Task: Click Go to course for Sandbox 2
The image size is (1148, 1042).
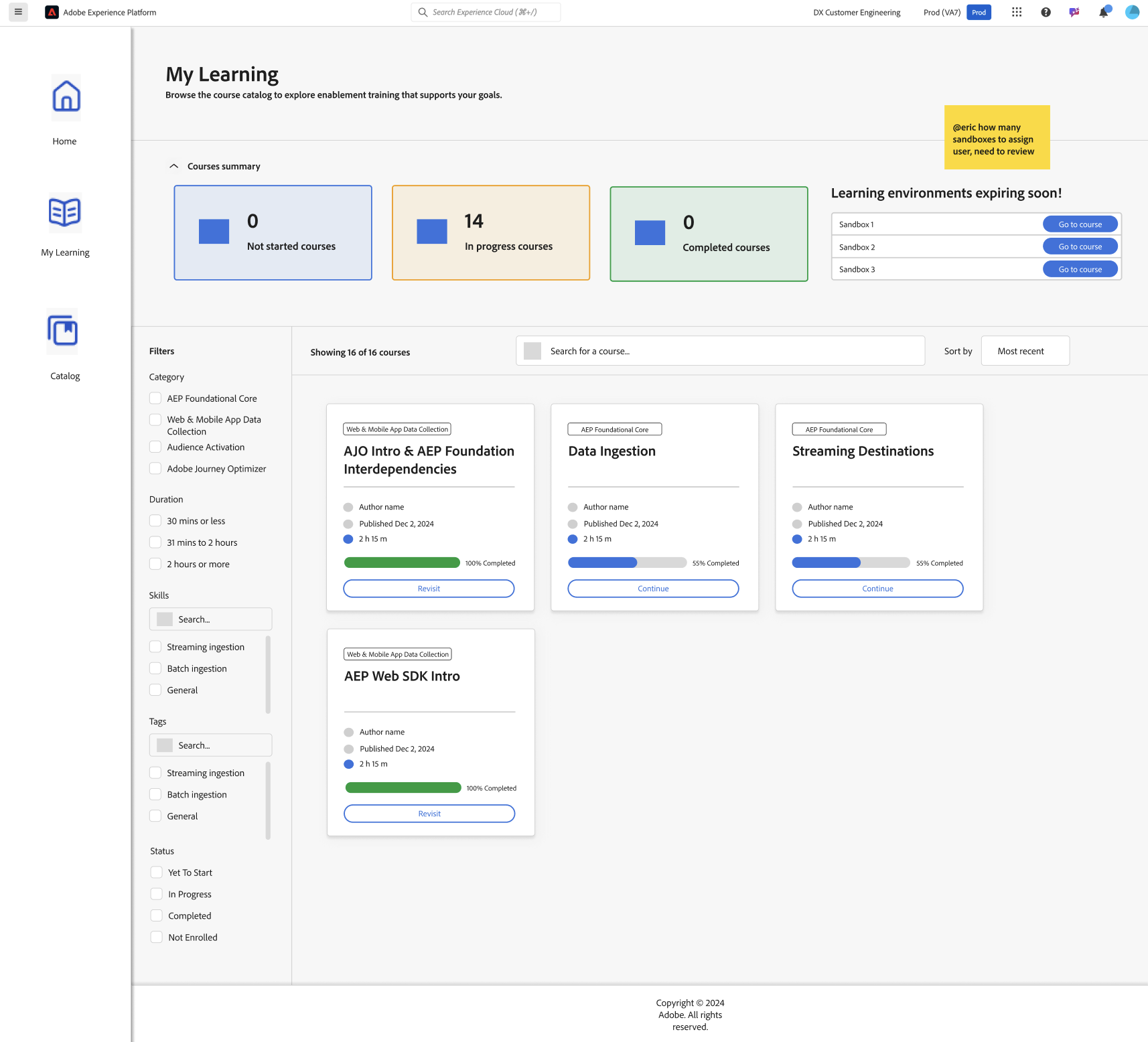Action: coord(1080,246)
